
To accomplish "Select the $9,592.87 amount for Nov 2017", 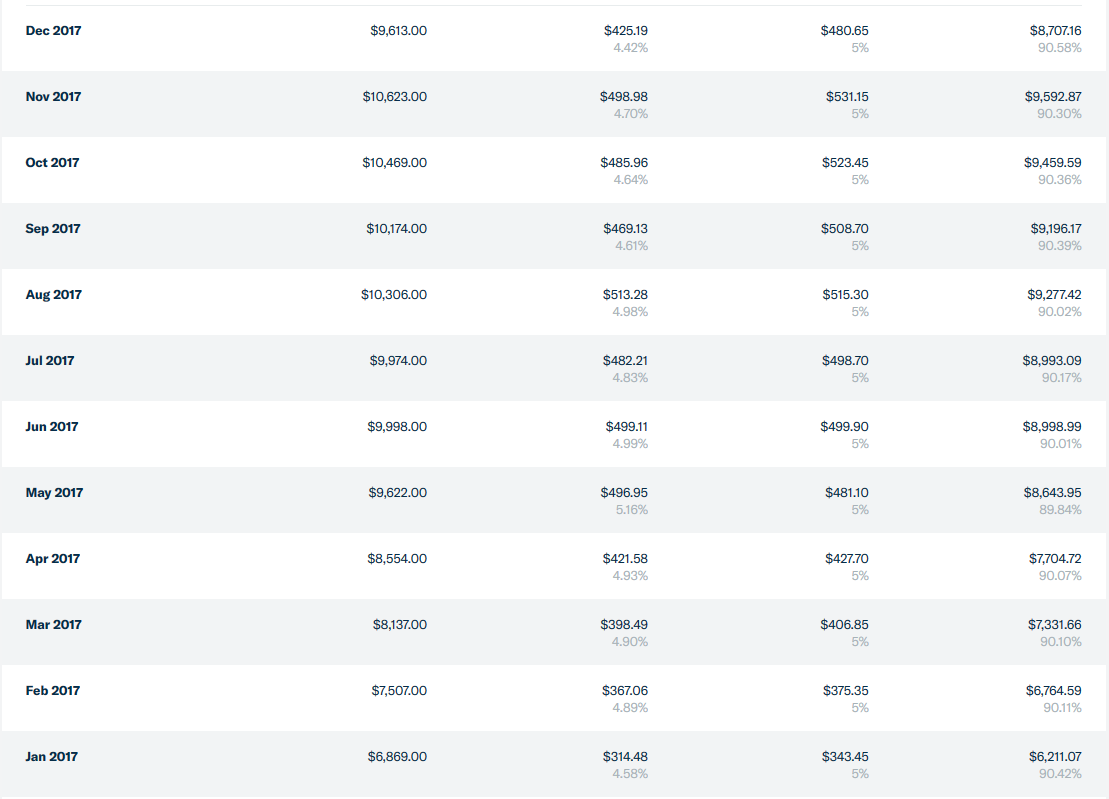I will pyautogui.click(x=1053, y=96).
